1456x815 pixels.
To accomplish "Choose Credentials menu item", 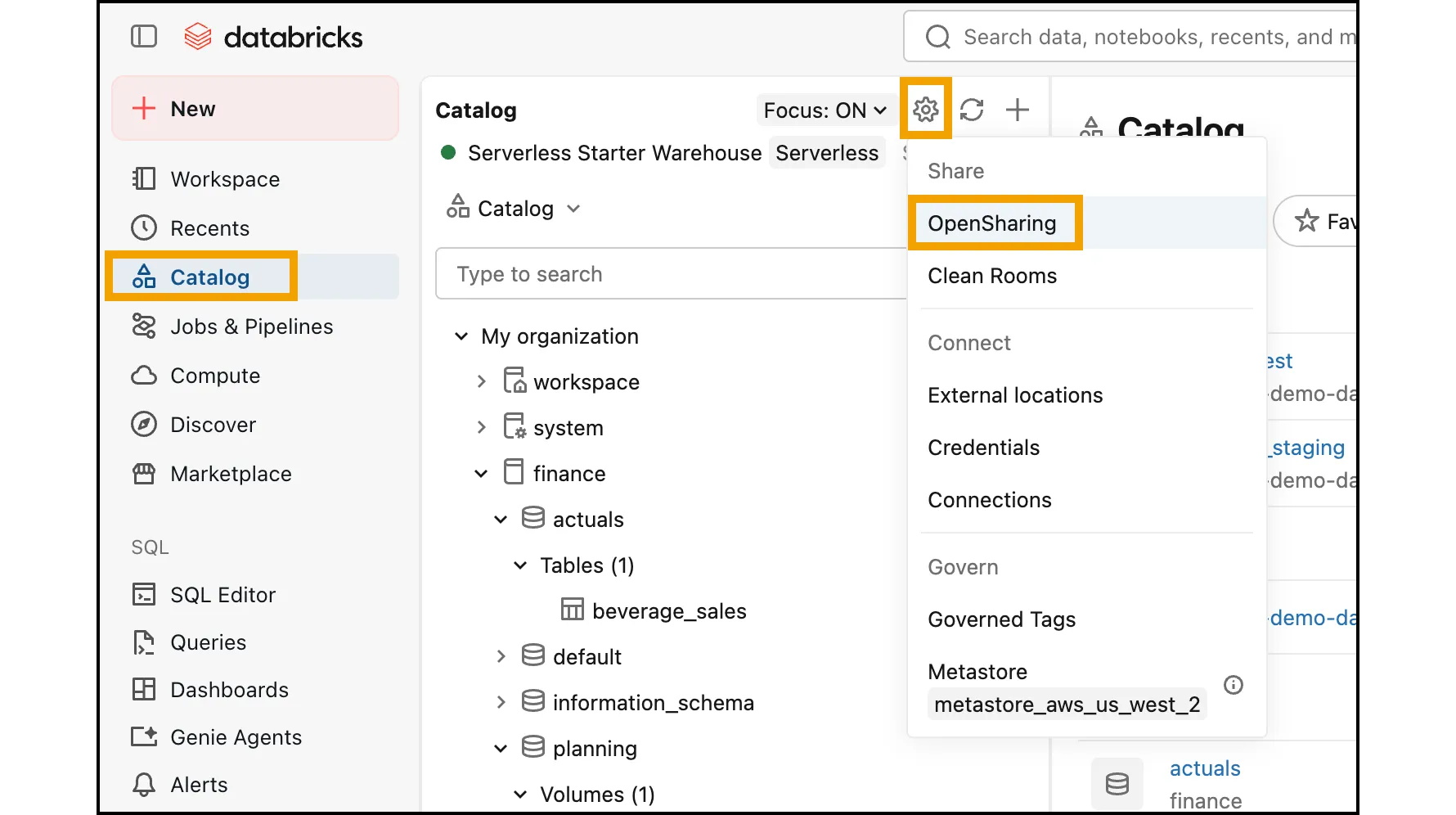I will pos(1087,448).
